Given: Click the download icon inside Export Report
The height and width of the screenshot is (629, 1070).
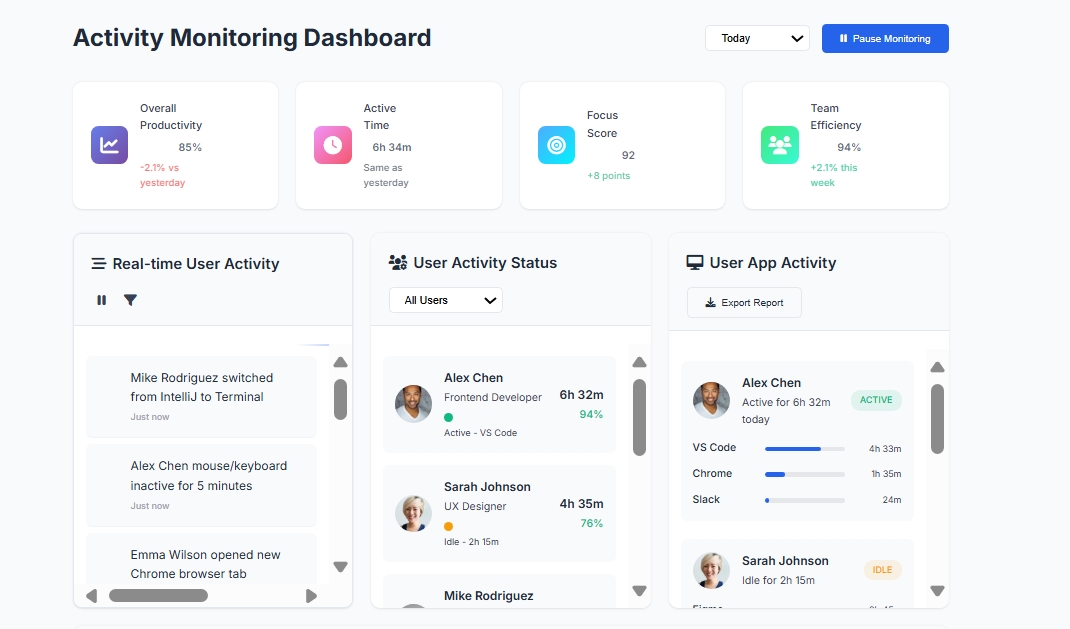Looking at the screenshot, I should click(x=711, y=302).
